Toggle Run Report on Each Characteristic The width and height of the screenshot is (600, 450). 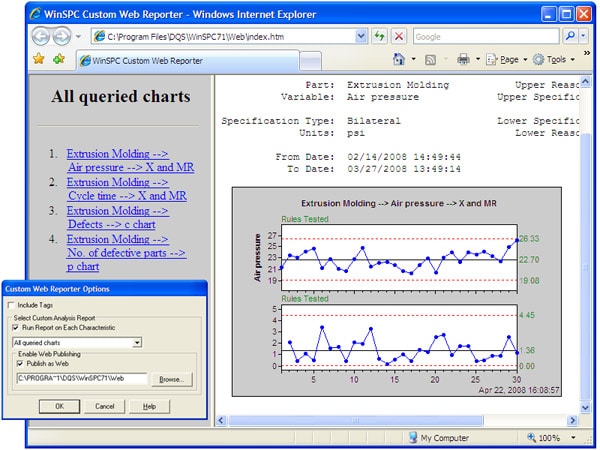point(16,327)
